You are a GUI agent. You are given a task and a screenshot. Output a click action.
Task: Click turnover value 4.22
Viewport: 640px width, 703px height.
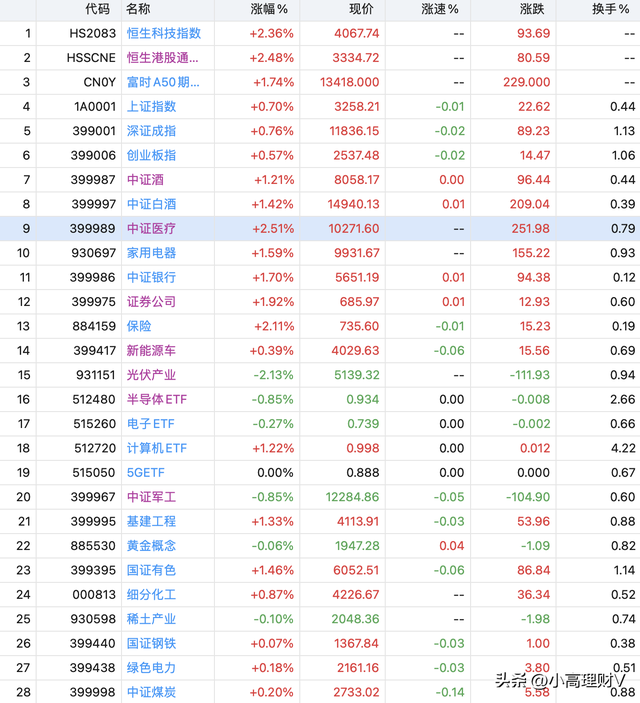pyautogui.click(x=623, y=448)
